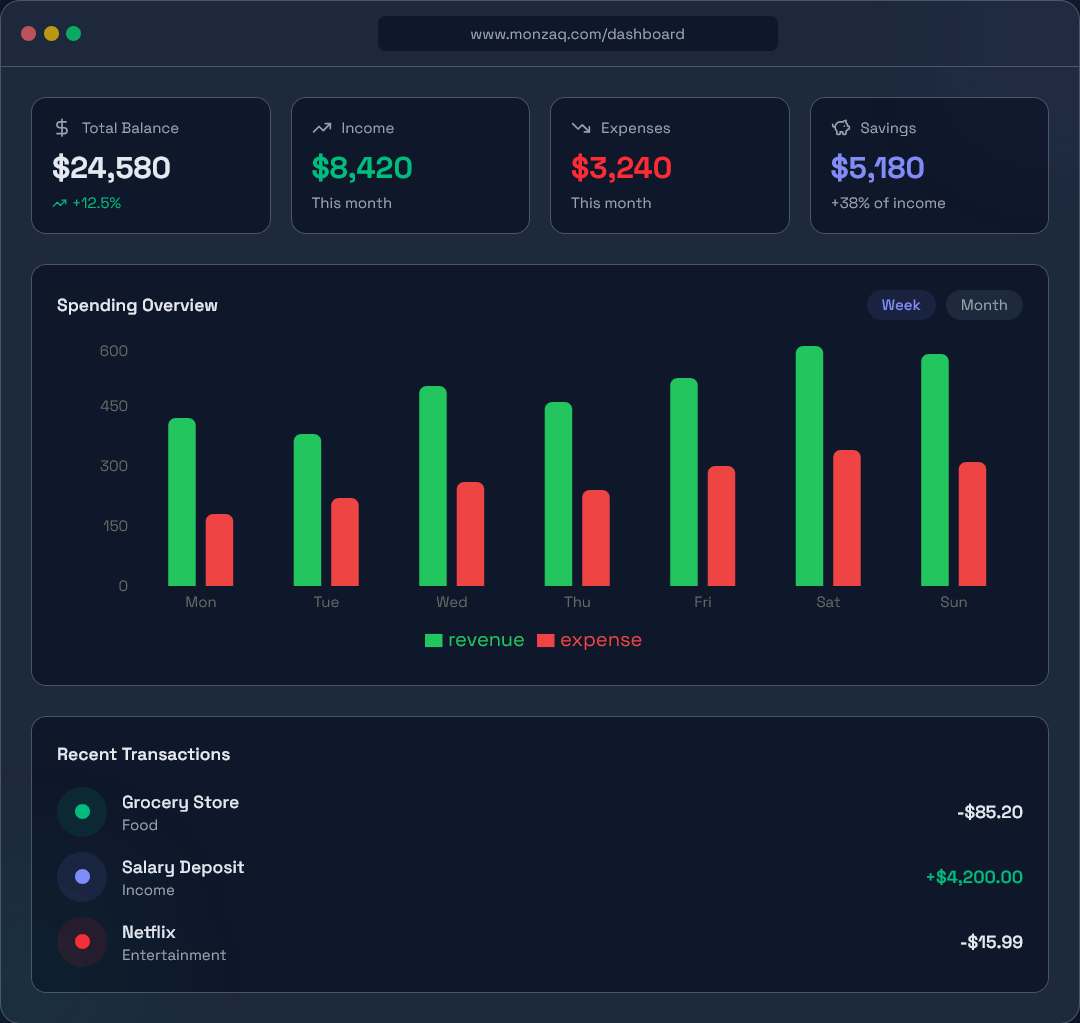Select the Salary Deposit circle icon
The height and width of the screenshot is (1023, 1080).
pos(81,877)
